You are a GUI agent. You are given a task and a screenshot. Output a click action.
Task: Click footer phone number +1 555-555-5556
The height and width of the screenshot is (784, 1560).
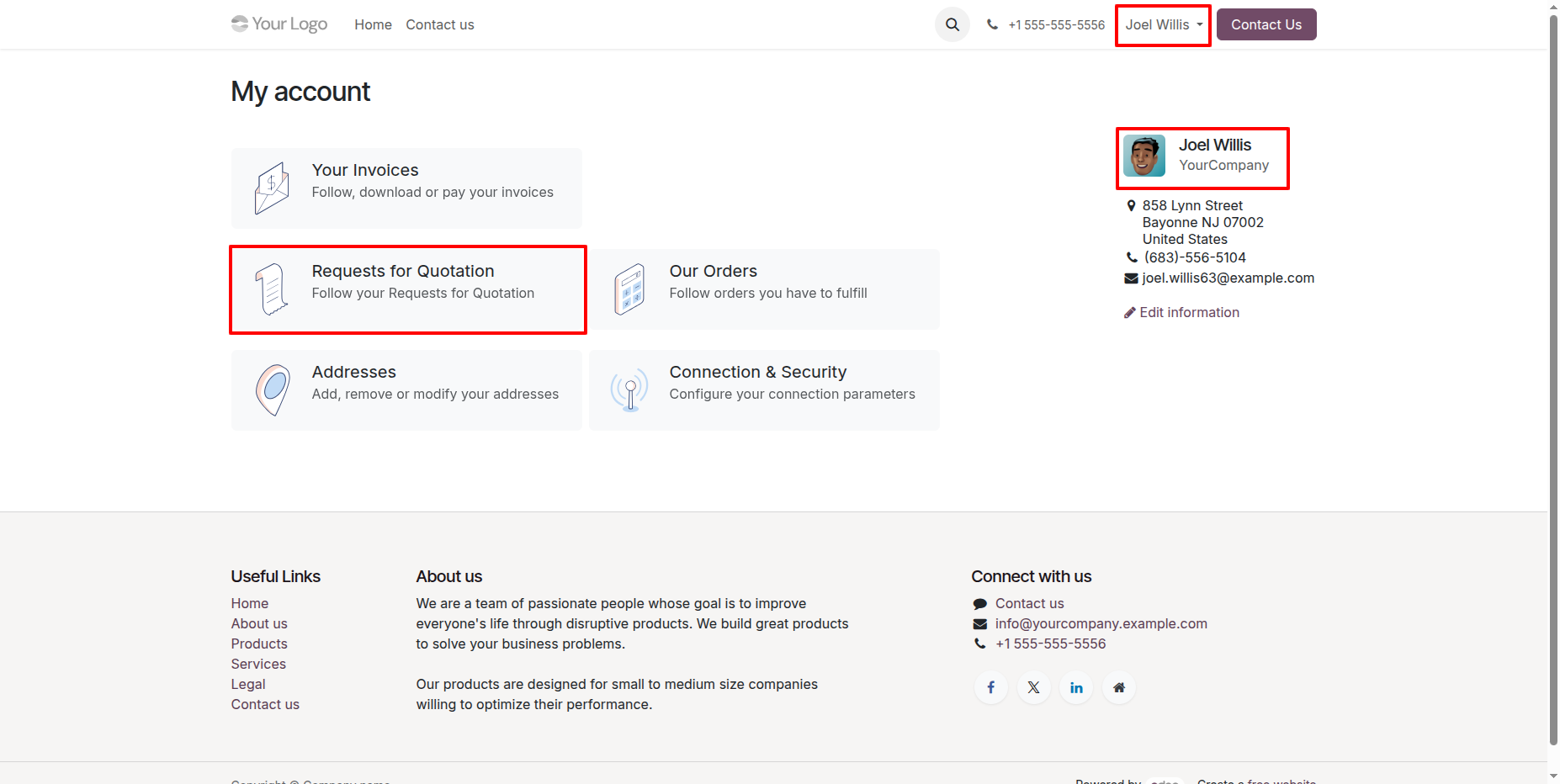(1051, 644)
